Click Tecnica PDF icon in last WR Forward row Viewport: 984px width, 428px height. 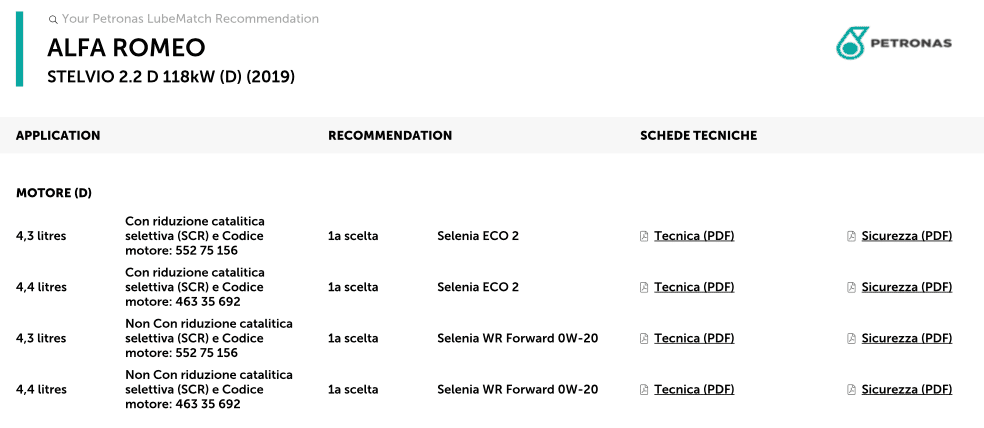tap(644, 389)
